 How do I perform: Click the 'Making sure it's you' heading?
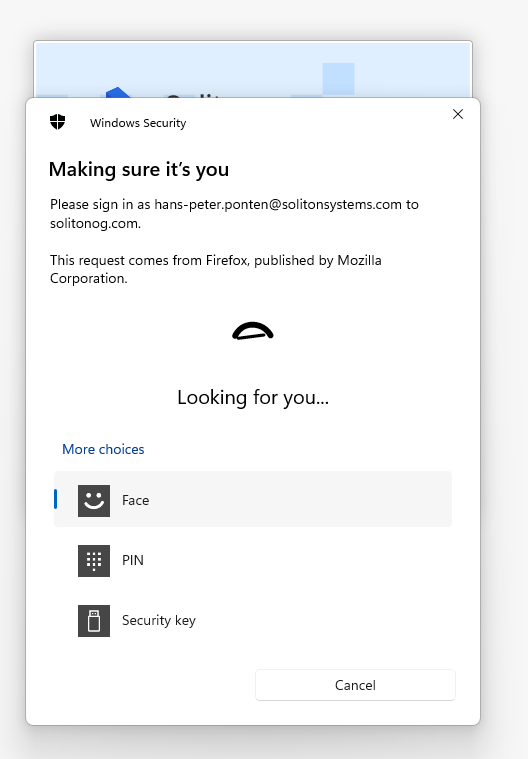[x=139, y=170]
